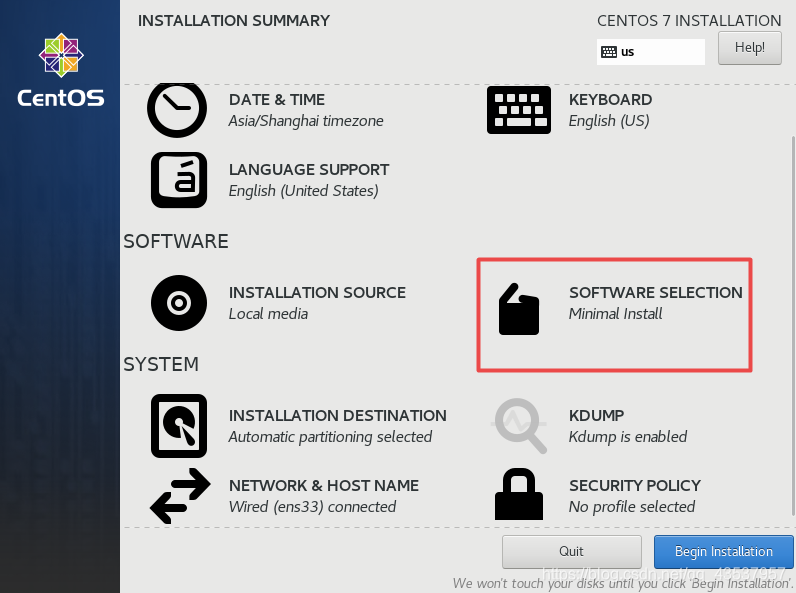The image size is (796, 593).
Task: Click LANGUAGE SUPPORT heading
Action: click(309, 170)
